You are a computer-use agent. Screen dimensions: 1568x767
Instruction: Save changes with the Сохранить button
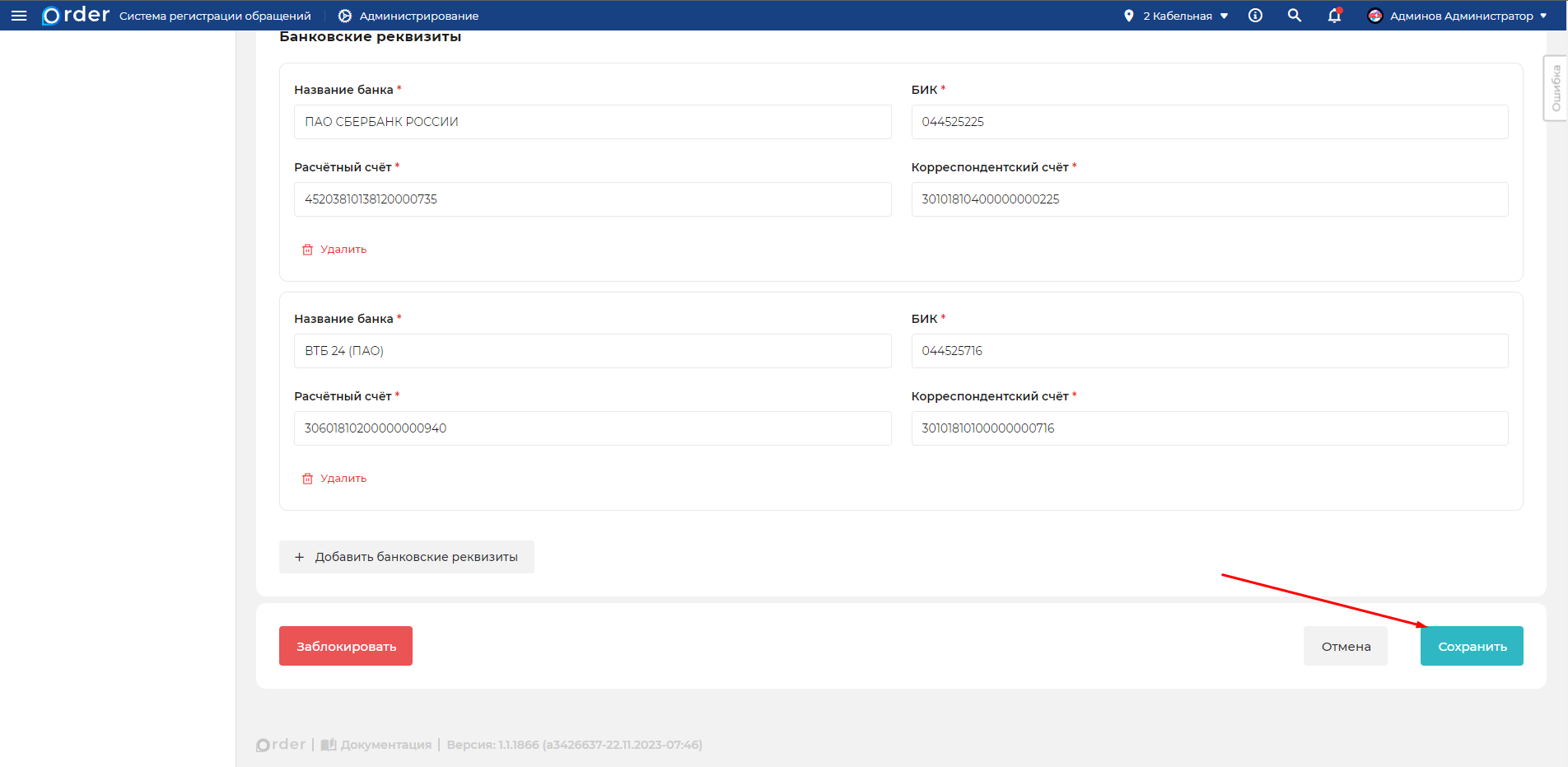[x=1472, y=647]
